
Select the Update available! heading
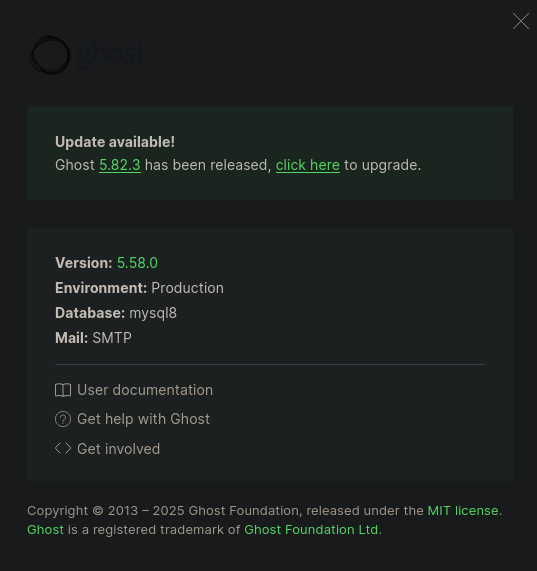(115, 142)
